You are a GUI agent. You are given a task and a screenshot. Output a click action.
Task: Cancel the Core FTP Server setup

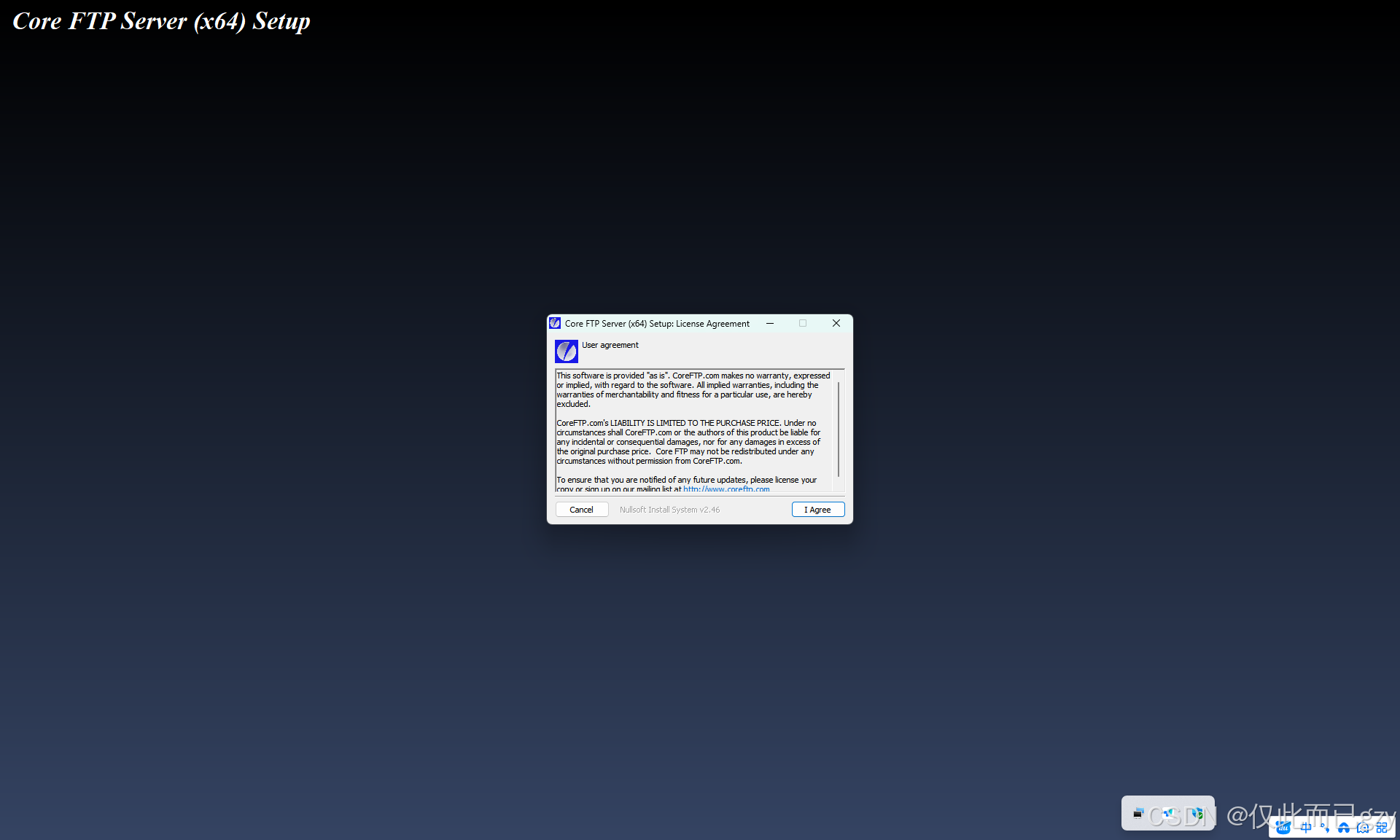tap(581, 510)
